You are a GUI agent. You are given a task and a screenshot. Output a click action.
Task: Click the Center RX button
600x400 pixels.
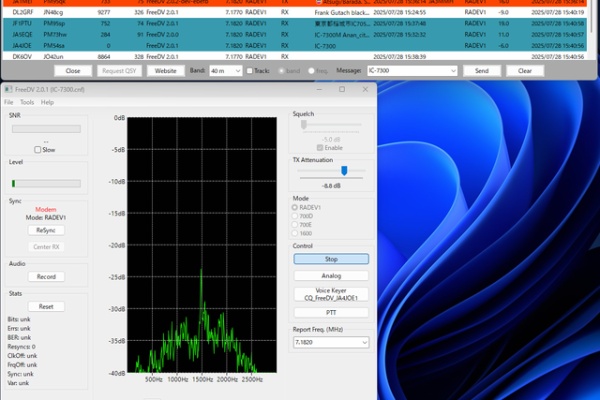46,247
